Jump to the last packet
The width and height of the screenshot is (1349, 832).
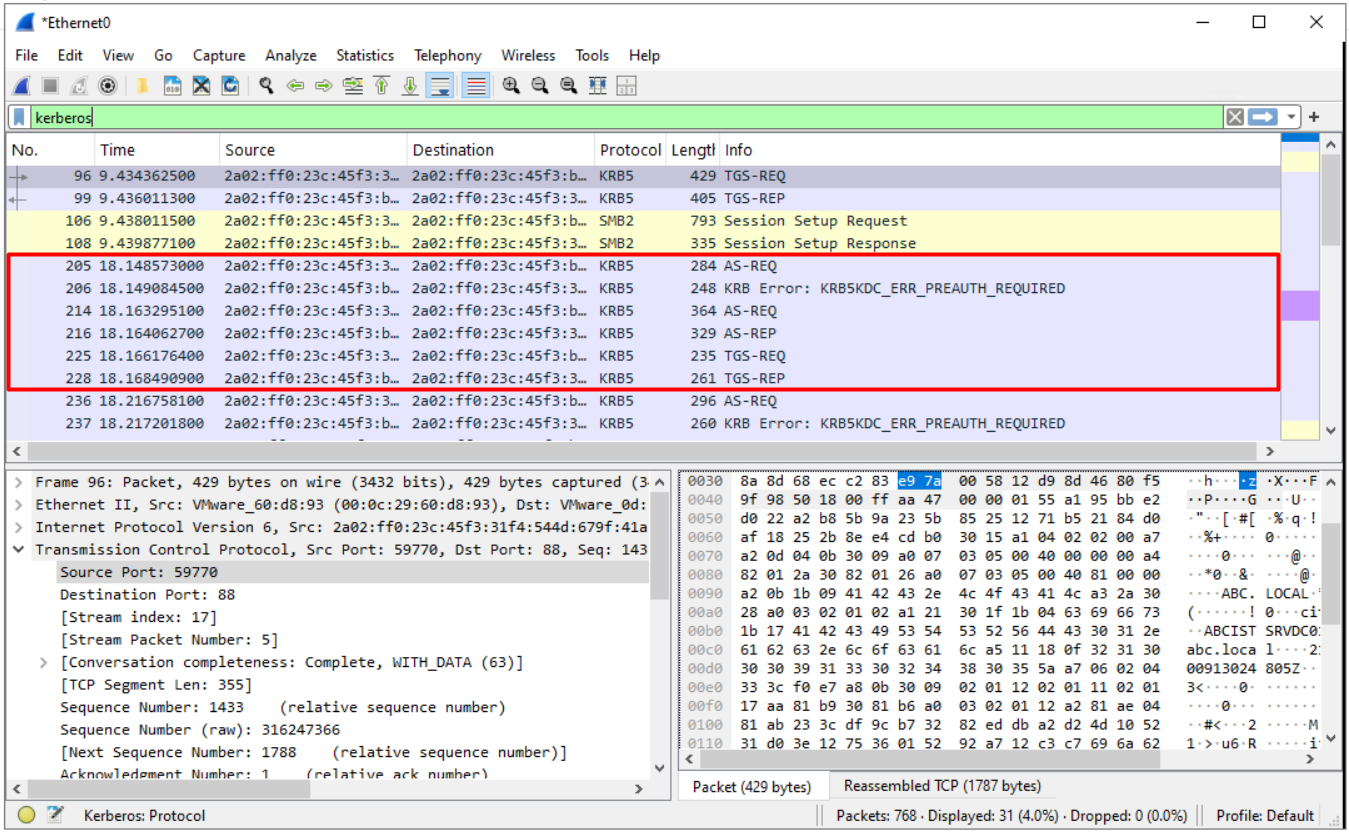pos(410,86)
